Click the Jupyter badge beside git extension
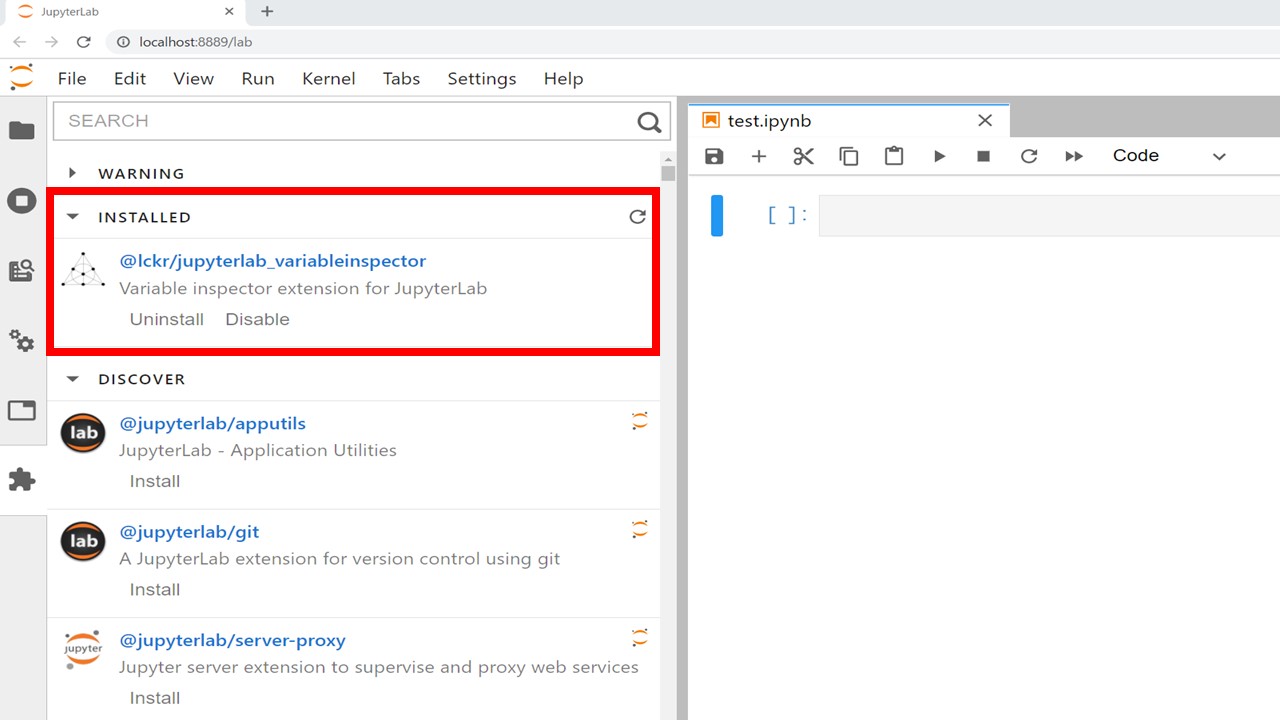 (x=640, y=529)
